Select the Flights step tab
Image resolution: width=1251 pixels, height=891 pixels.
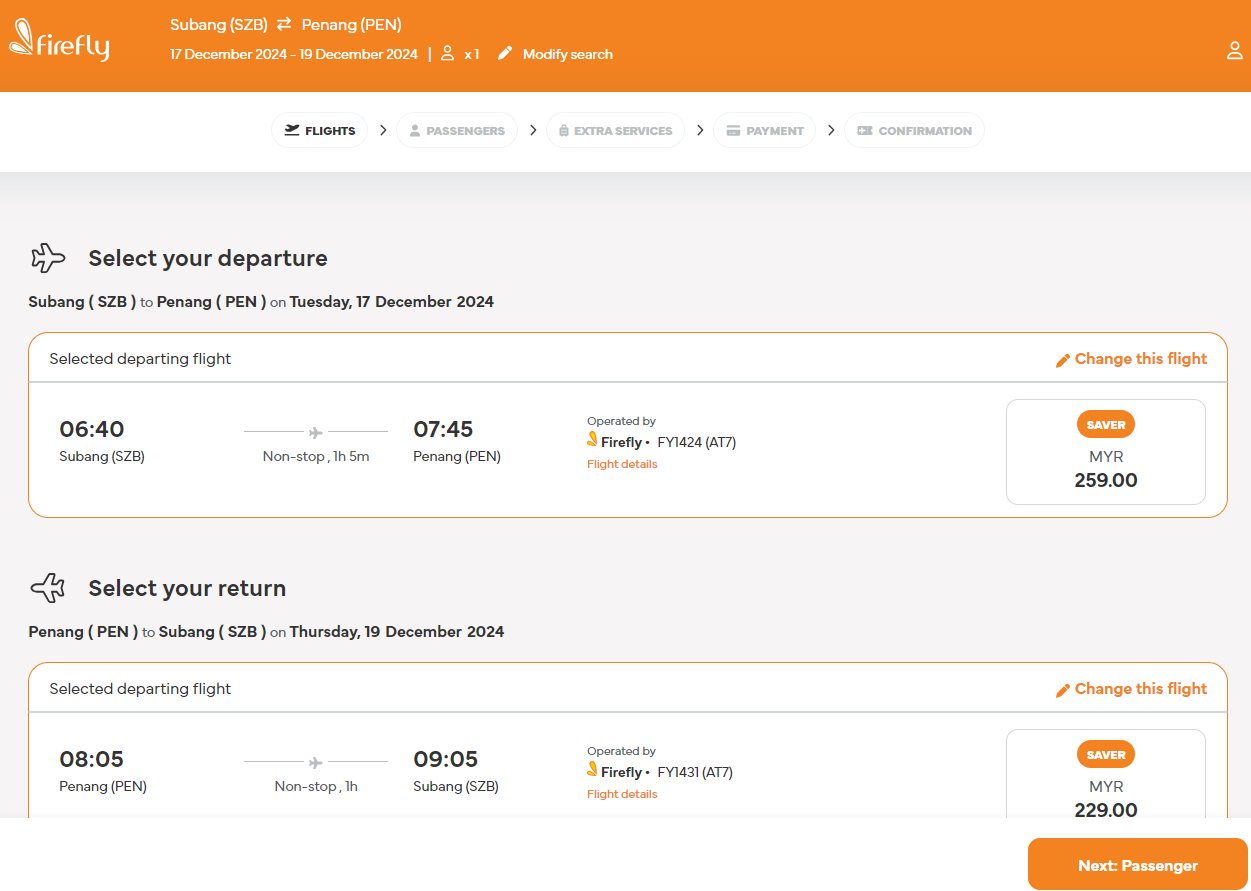320,131
